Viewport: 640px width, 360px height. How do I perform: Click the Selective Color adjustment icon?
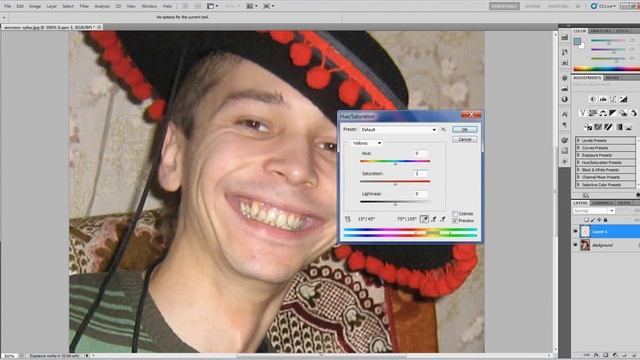[629, 127]
